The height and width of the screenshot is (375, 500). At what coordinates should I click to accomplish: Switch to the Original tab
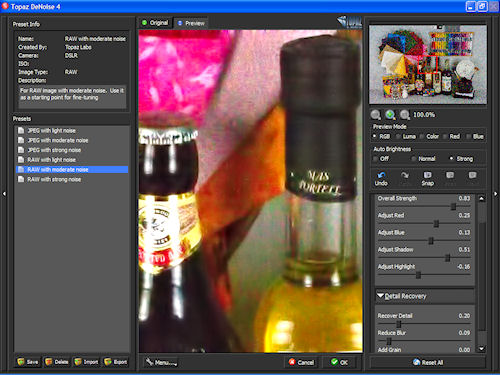click(155, 23)
